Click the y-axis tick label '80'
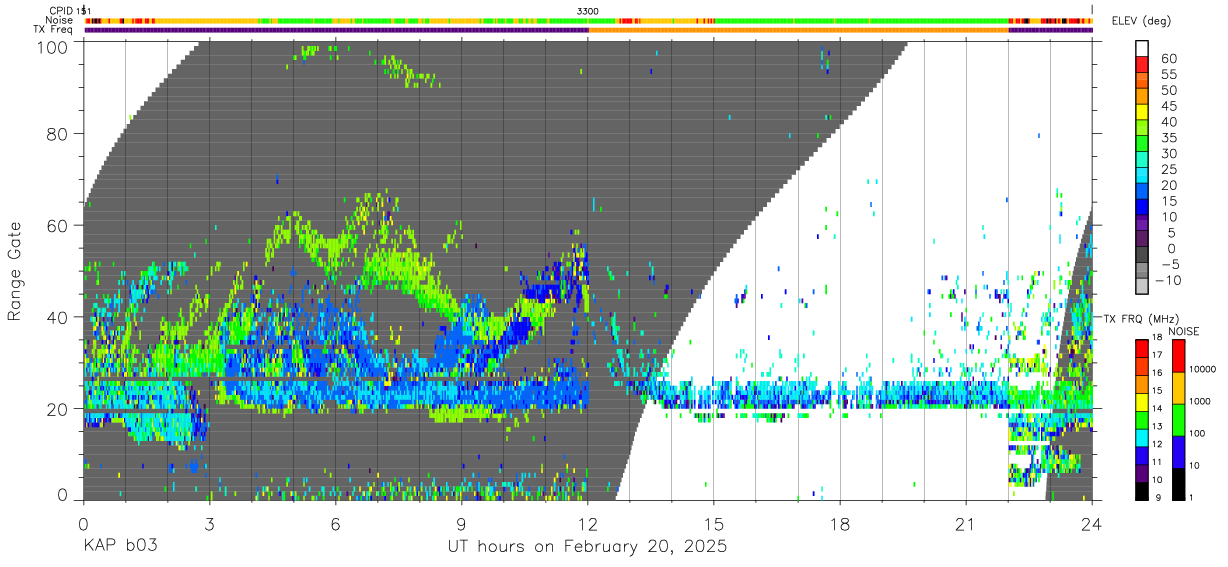The width and height of the screenshot is (1228, 567). click(x=56, y=133)
